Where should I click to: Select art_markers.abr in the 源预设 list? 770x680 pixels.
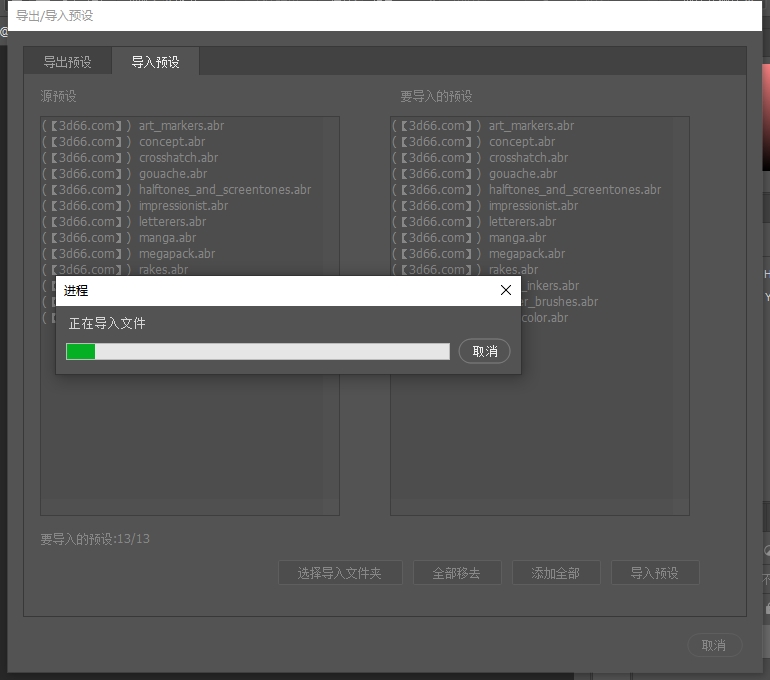point(181,126)
